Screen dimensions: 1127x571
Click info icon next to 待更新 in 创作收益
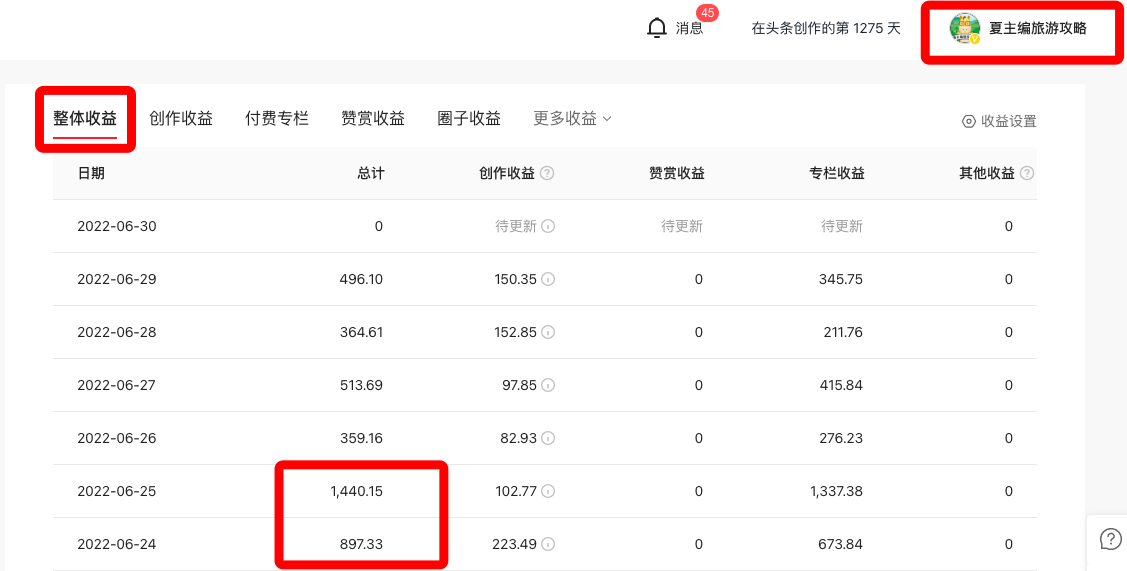(548, 227)
